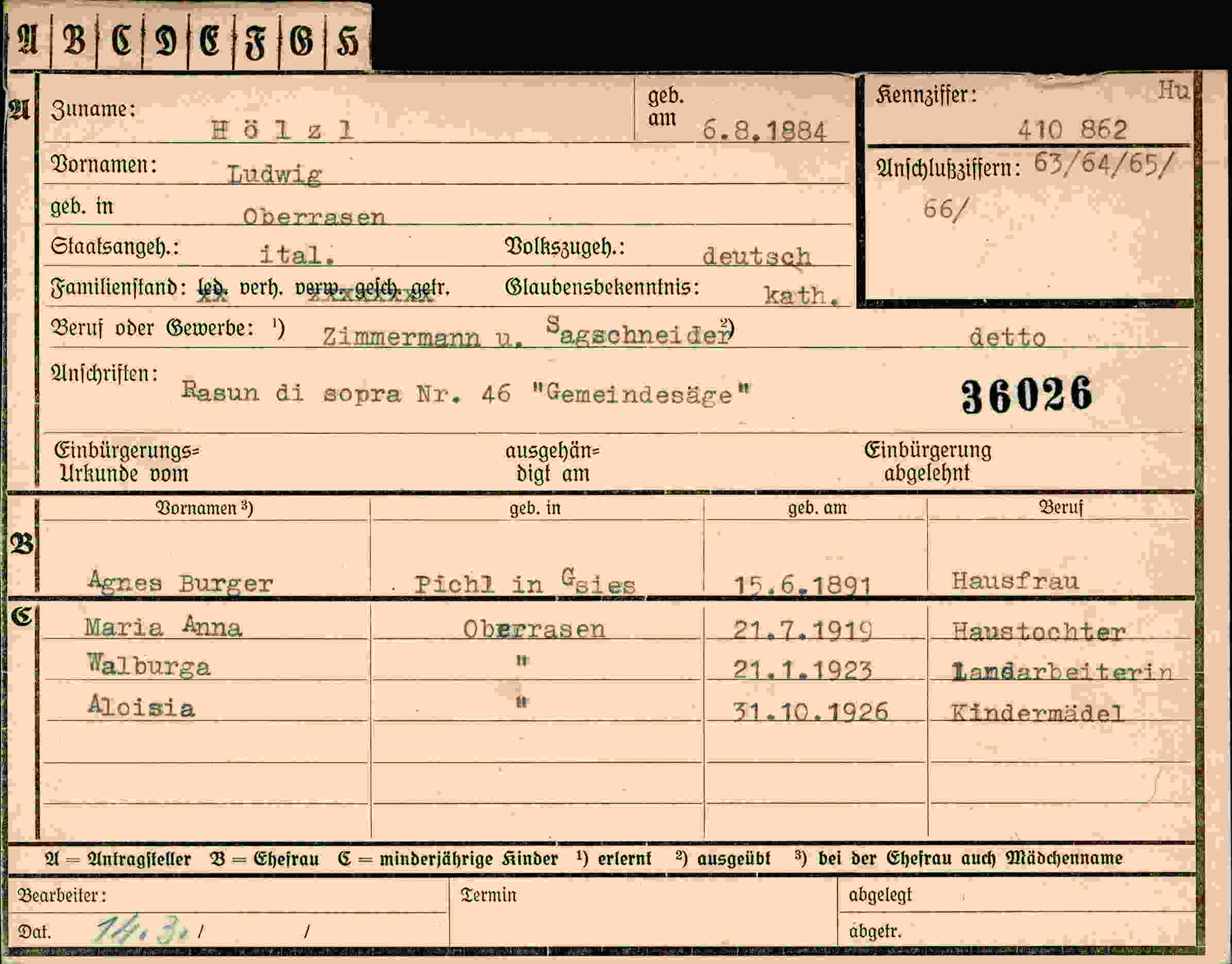Click the 'Bearbeiter:' field label
The height and width of the screenshot is (964, 1232).
coord(61,896)
